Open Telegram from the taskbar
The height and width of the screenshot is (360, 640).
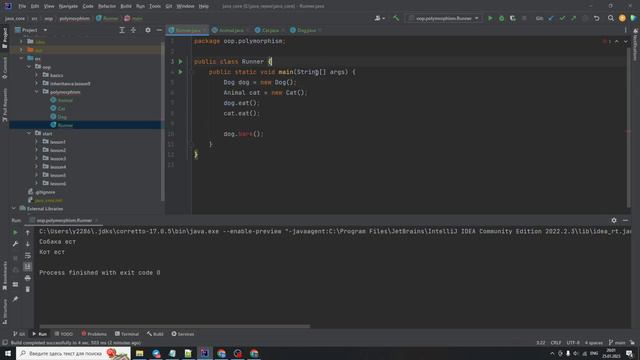click(x=156, y=353)
